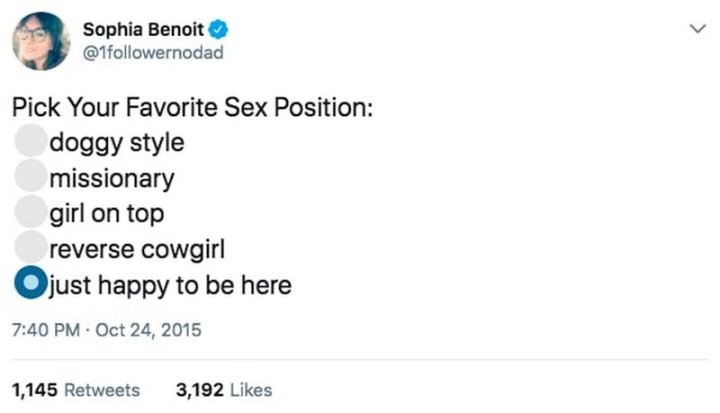Click the 7:40 PM timestamp
This screenshot has width=720, height=413.
[47, 329]
